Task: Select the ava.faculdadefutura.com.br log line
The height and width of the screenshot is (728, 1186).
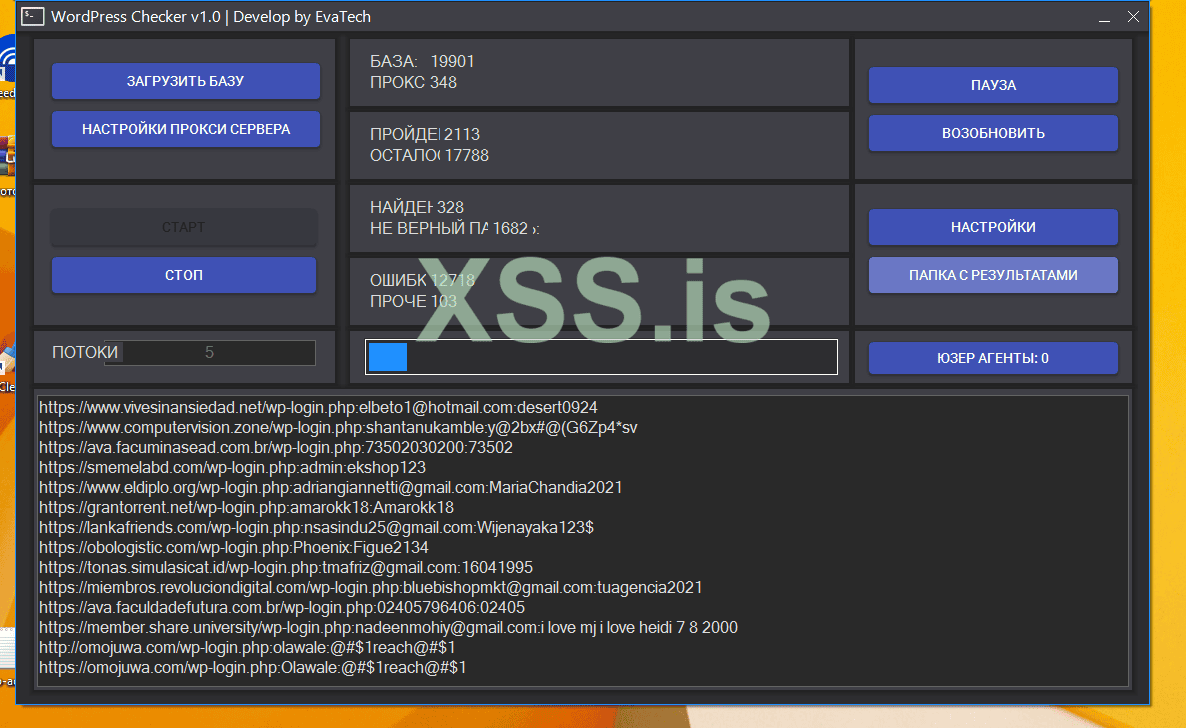Action: tap(282, 608)
